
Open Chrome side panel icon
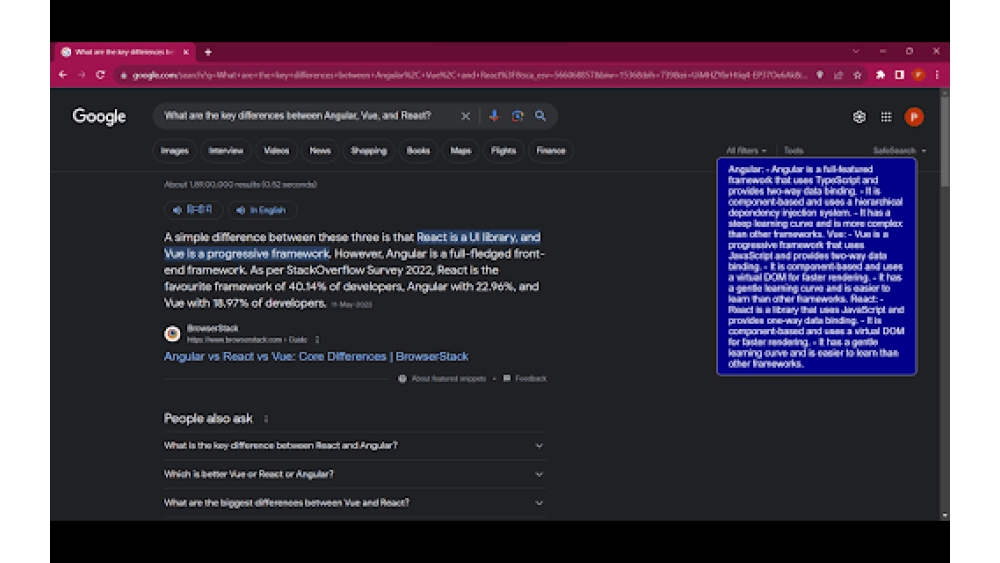coord(899,75)
